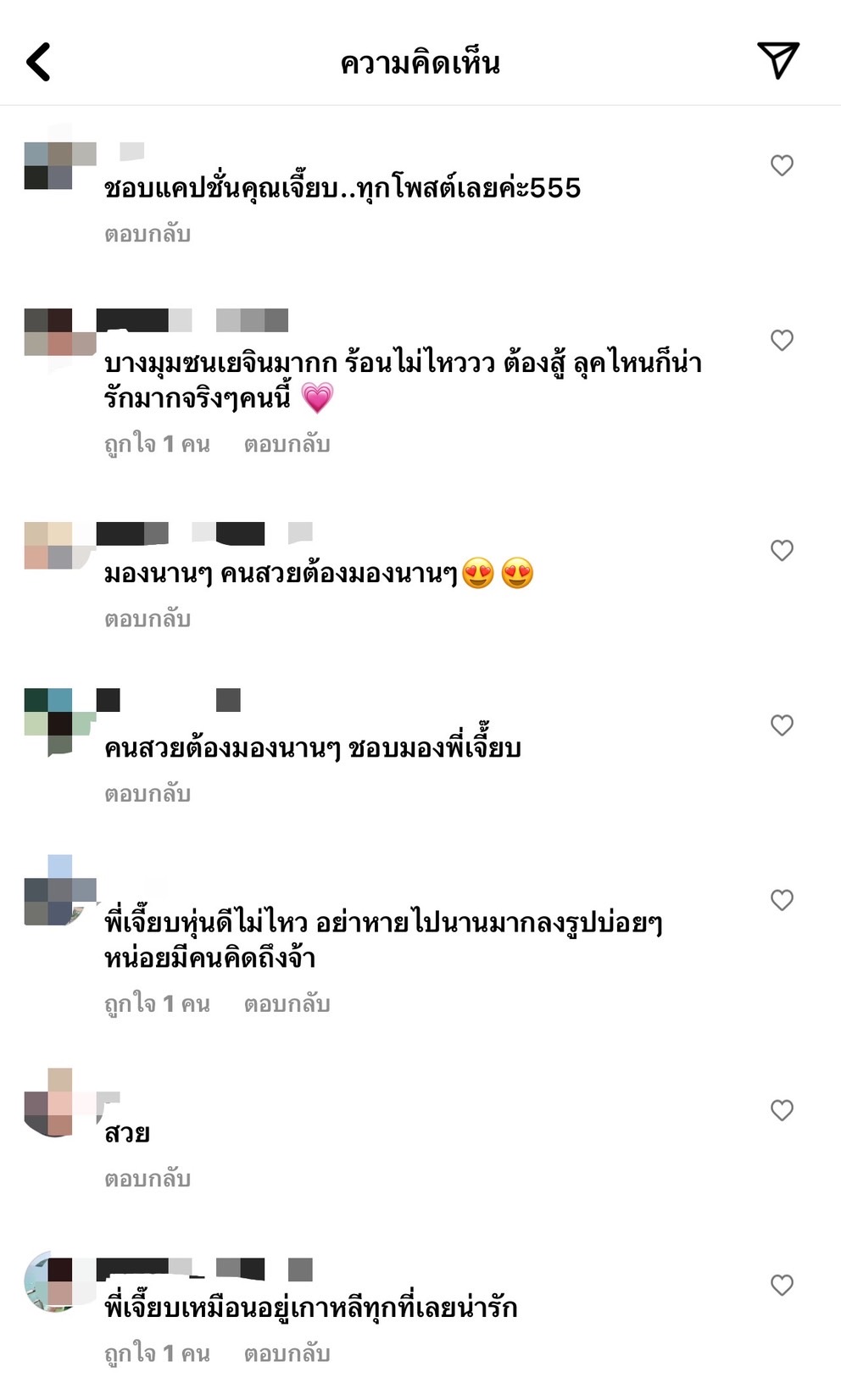841x1400 pixels.
Task: Open the share paper-plane icon
Action: click(x=777, y=60)
